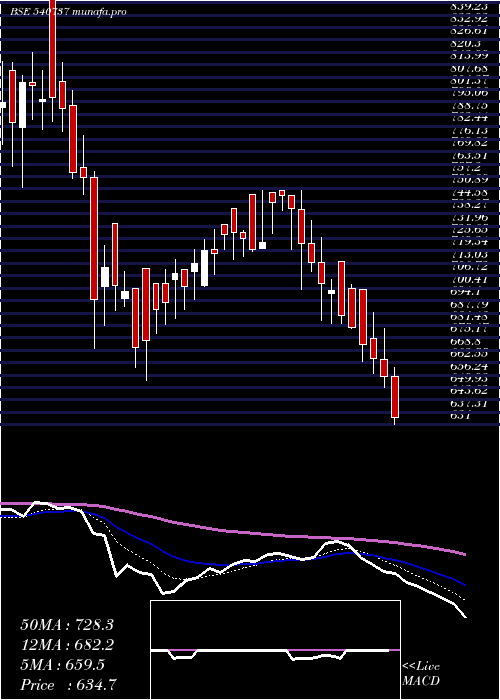The image size is (500, 700).
Task: Click the <<Live MACD label
Action: click(421, 674)
